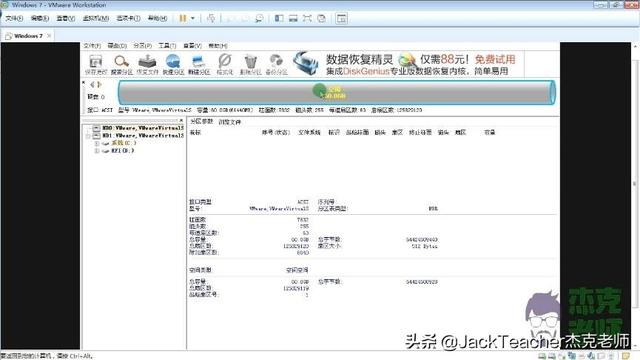Open the 硬盘(D) menu in DiskGenius
The height and width of the screenshot is (360, 640).
[117, 46]
